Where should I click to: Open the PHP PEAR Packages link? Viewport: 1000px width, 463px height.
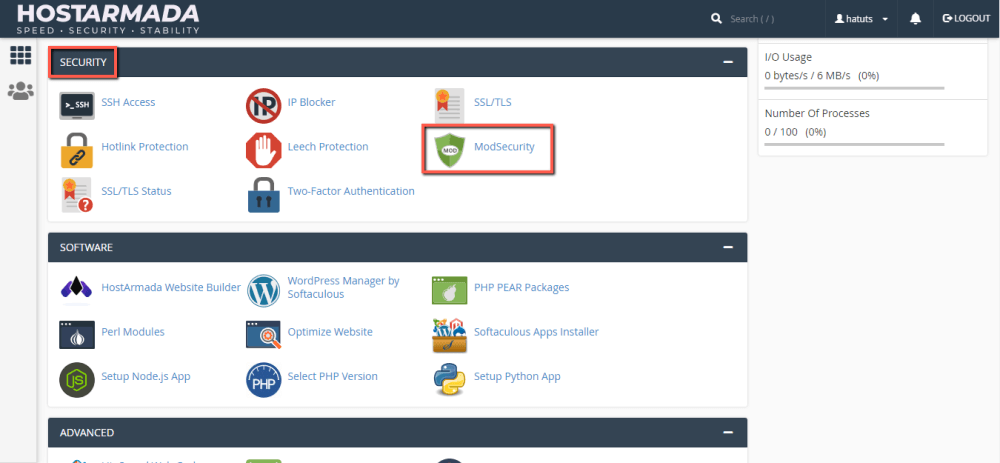522,288
